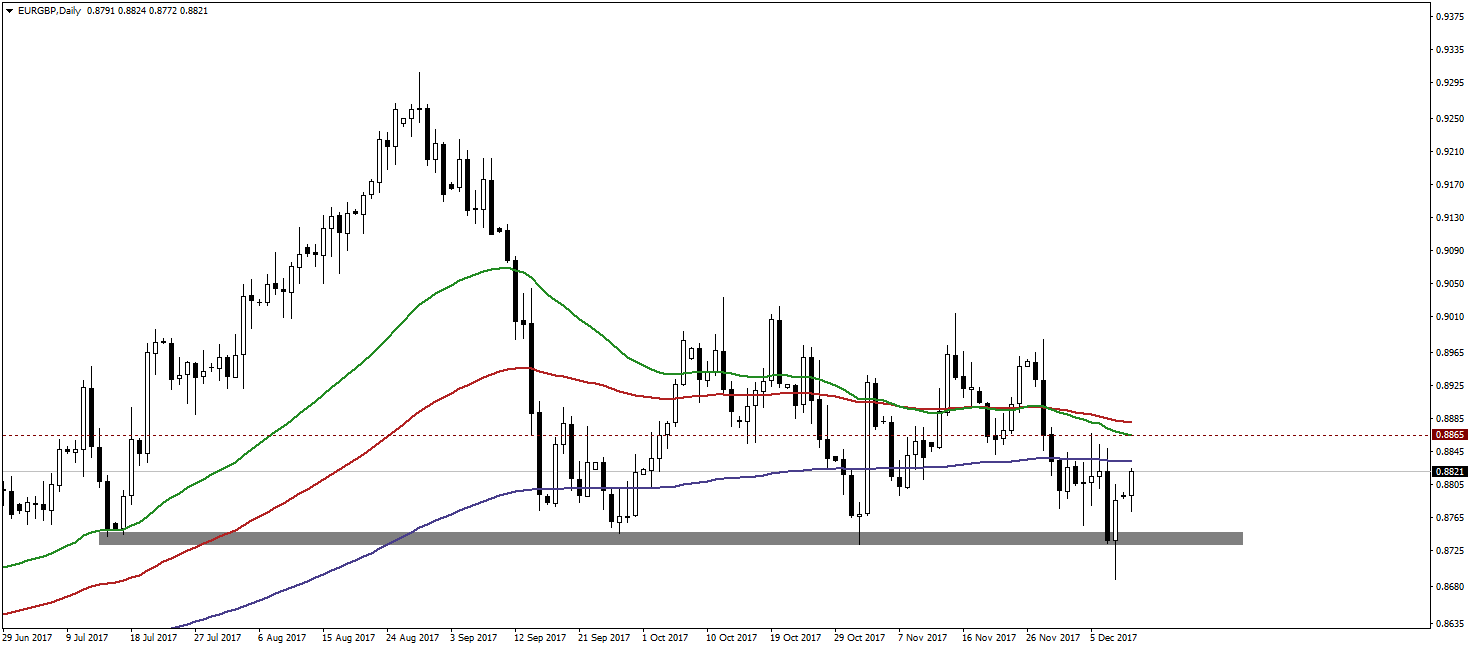Viewport: 1470px width, 649px height.
Task: Click the 24 Aug 2017 date label
Action: tap(412, 637)
